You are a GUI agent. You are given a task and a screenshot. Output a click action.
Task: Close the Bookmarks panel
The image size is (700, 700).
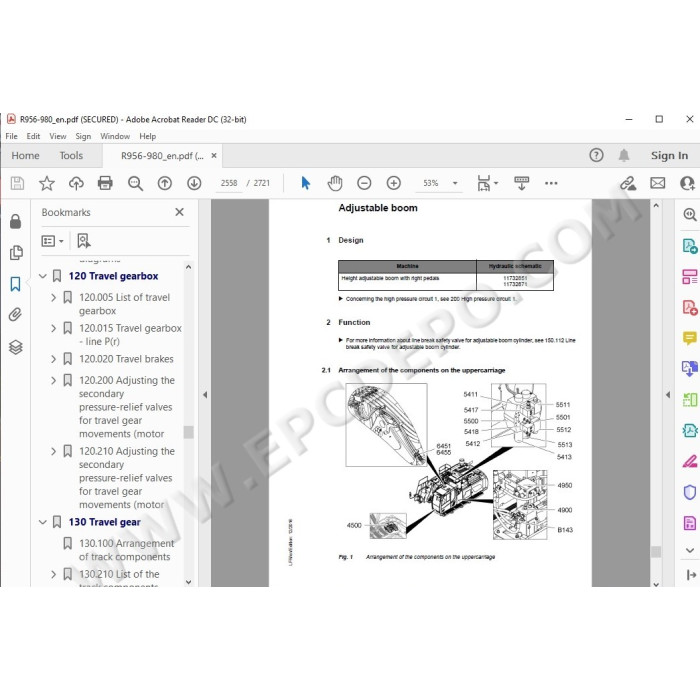coord(179,212)
